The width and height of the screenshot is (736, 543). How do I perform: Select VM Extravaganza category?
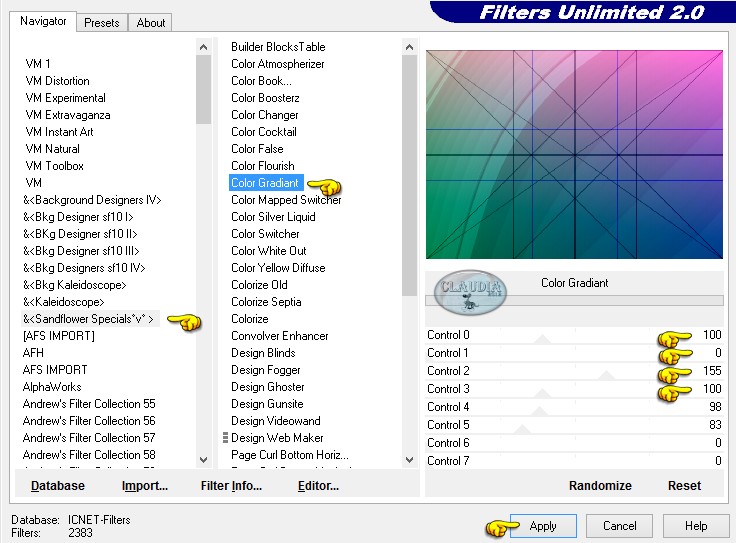tap(68, 115)
